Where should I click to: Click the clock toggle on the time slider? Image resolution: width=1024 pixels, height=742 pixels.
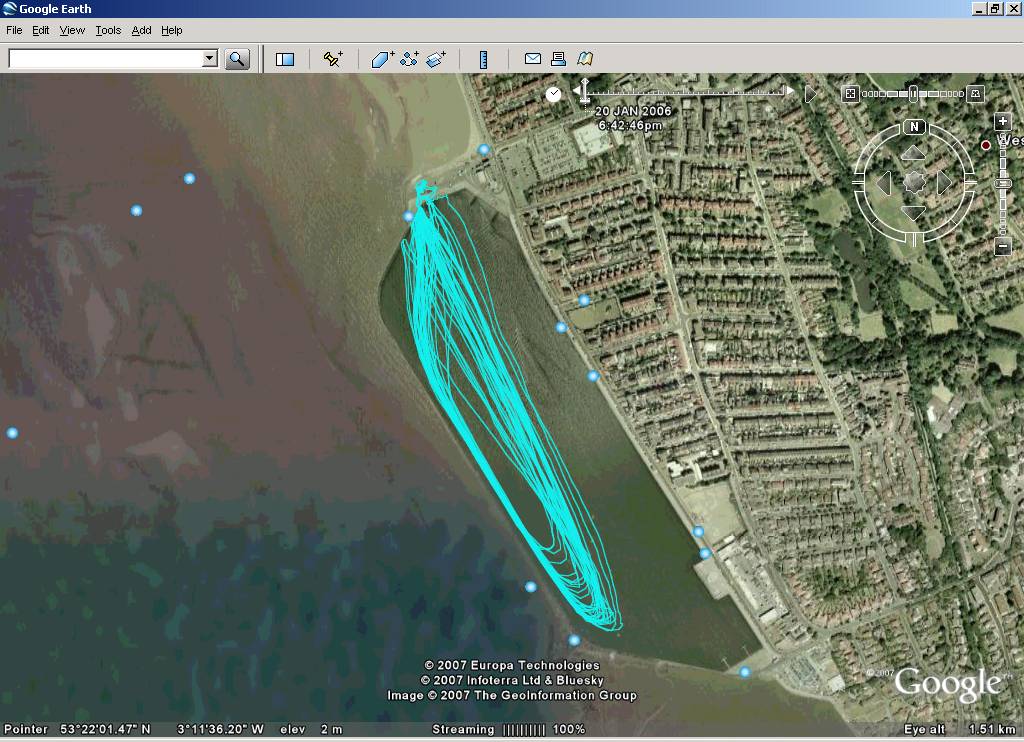click(552, 93)
